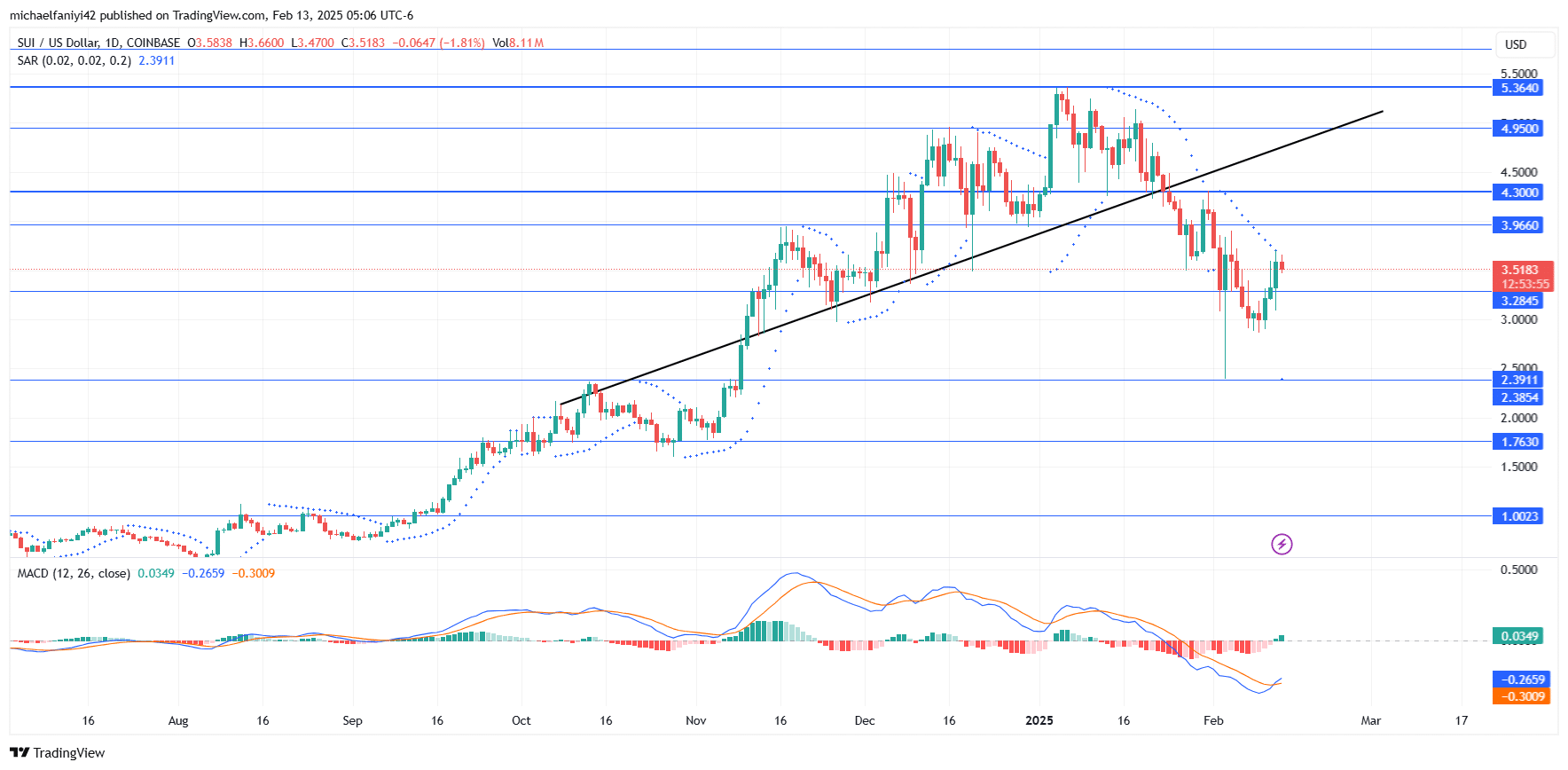Click the TradingView logo at bottom left
Image resolution: width=1568 pixels, height=770 pixels.
point(58,752)
